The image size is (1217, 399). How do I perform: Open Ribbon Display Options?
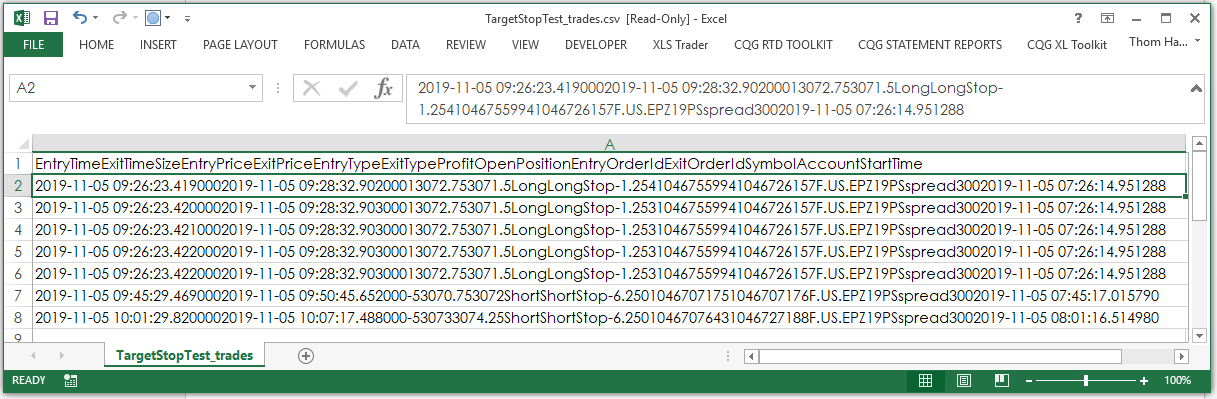pyautogui.click(x=1107, y=17)
